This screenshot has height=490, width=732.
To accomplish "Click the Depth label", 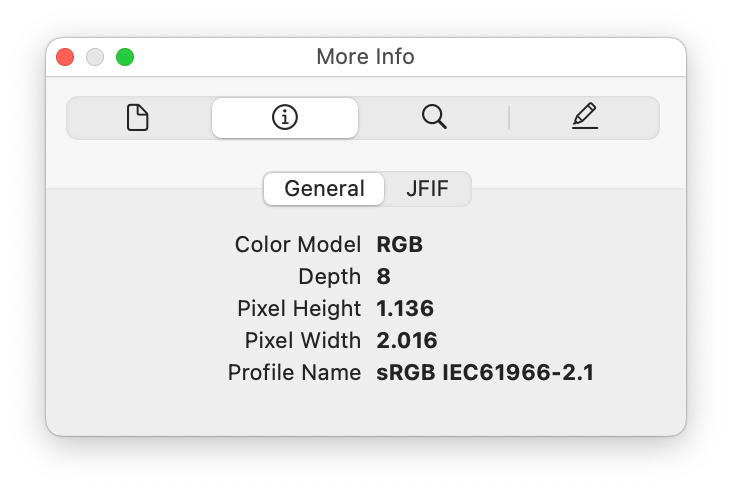I will [330, 277].
